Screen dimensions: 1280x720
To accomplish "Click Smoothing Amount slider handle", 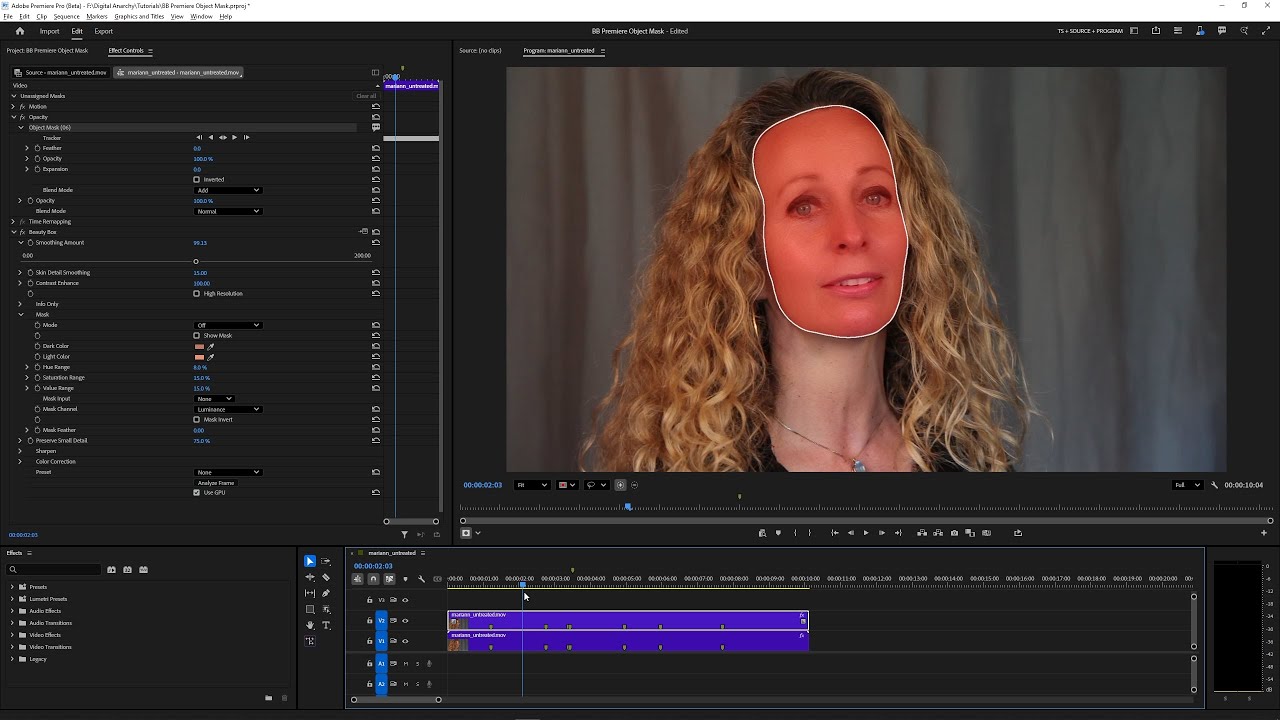I will (x=196, y=262).
